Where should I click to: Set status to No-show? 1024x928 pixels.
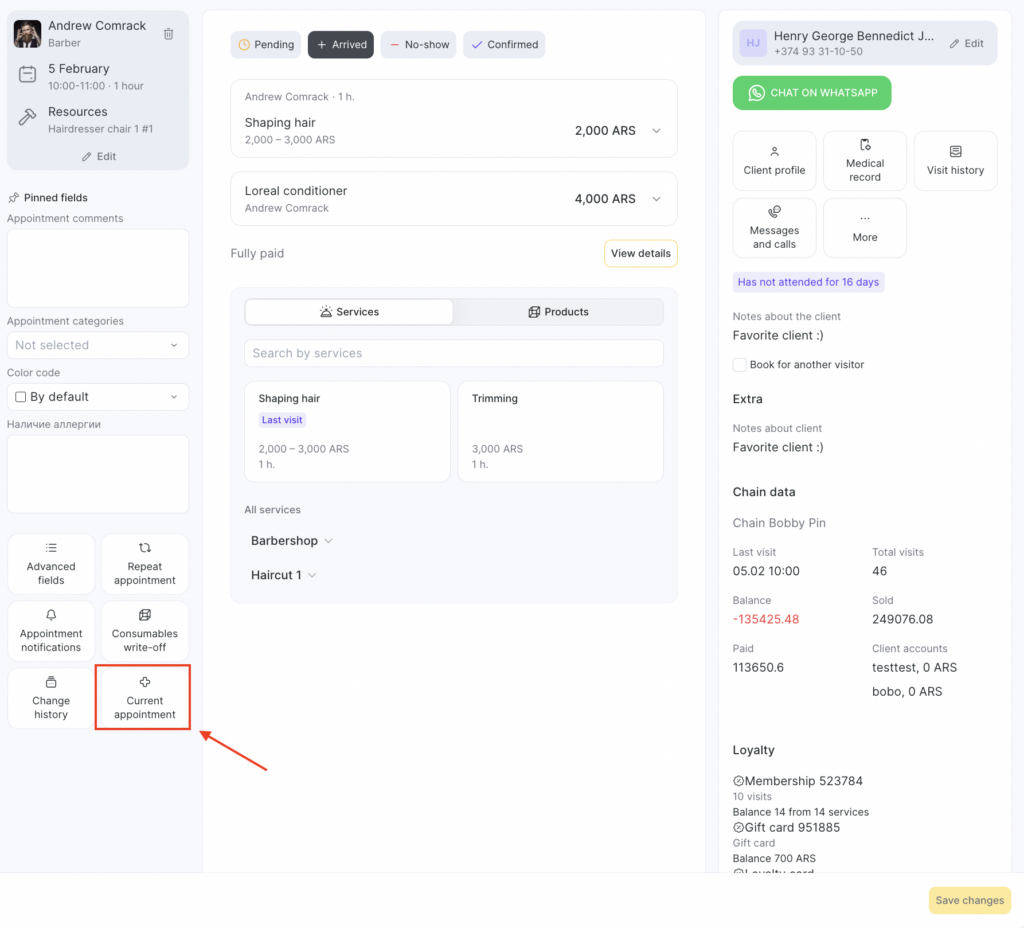tap(419, 45)
